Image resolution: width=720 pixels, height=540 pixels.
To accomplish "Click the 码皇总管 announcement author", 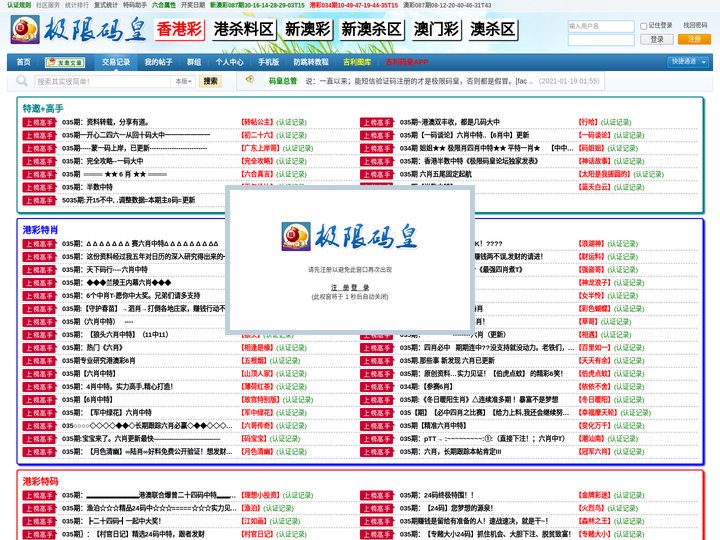I will 283,81.
